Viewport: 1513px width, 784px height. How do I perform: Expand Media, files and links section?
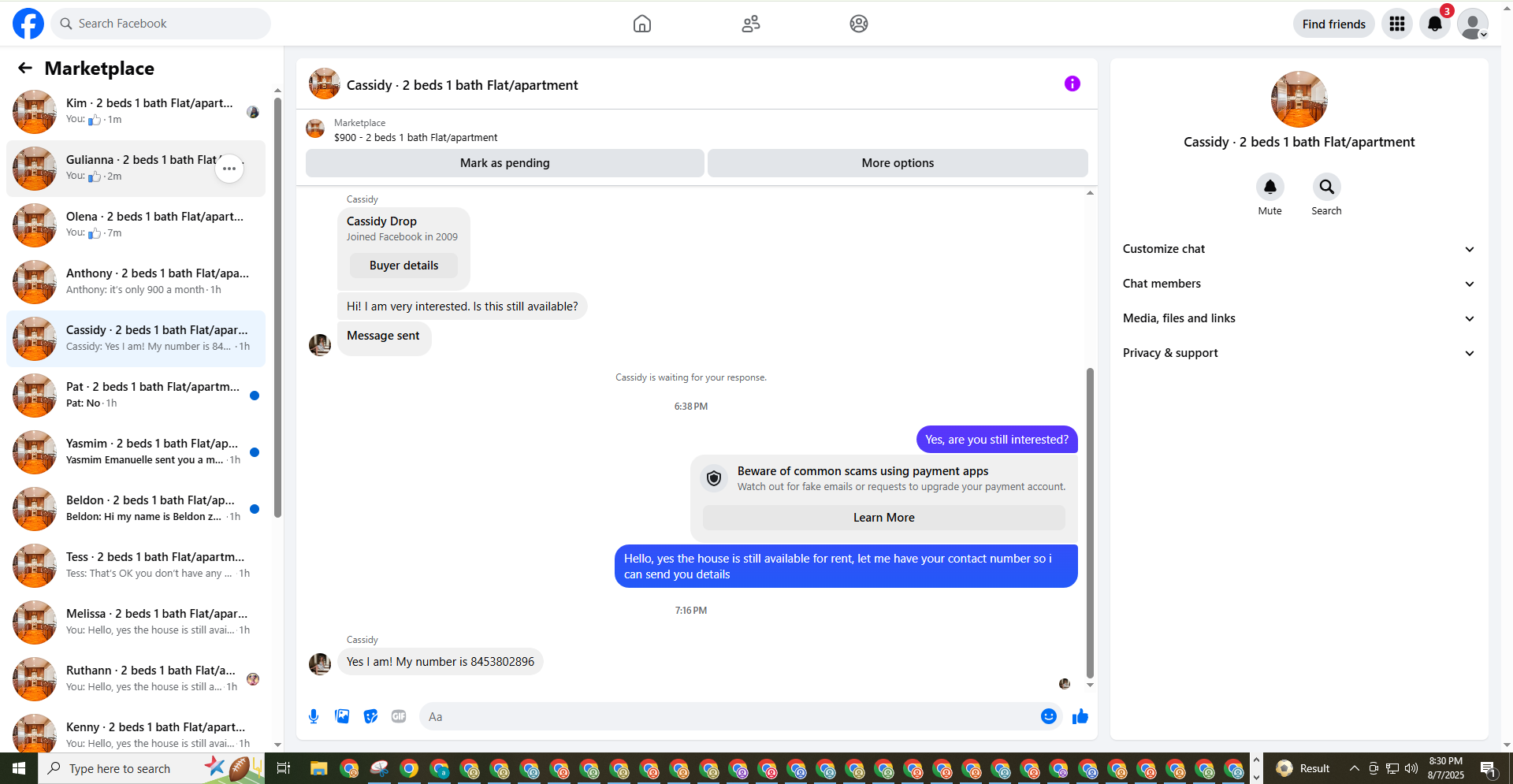[1299, 318]
